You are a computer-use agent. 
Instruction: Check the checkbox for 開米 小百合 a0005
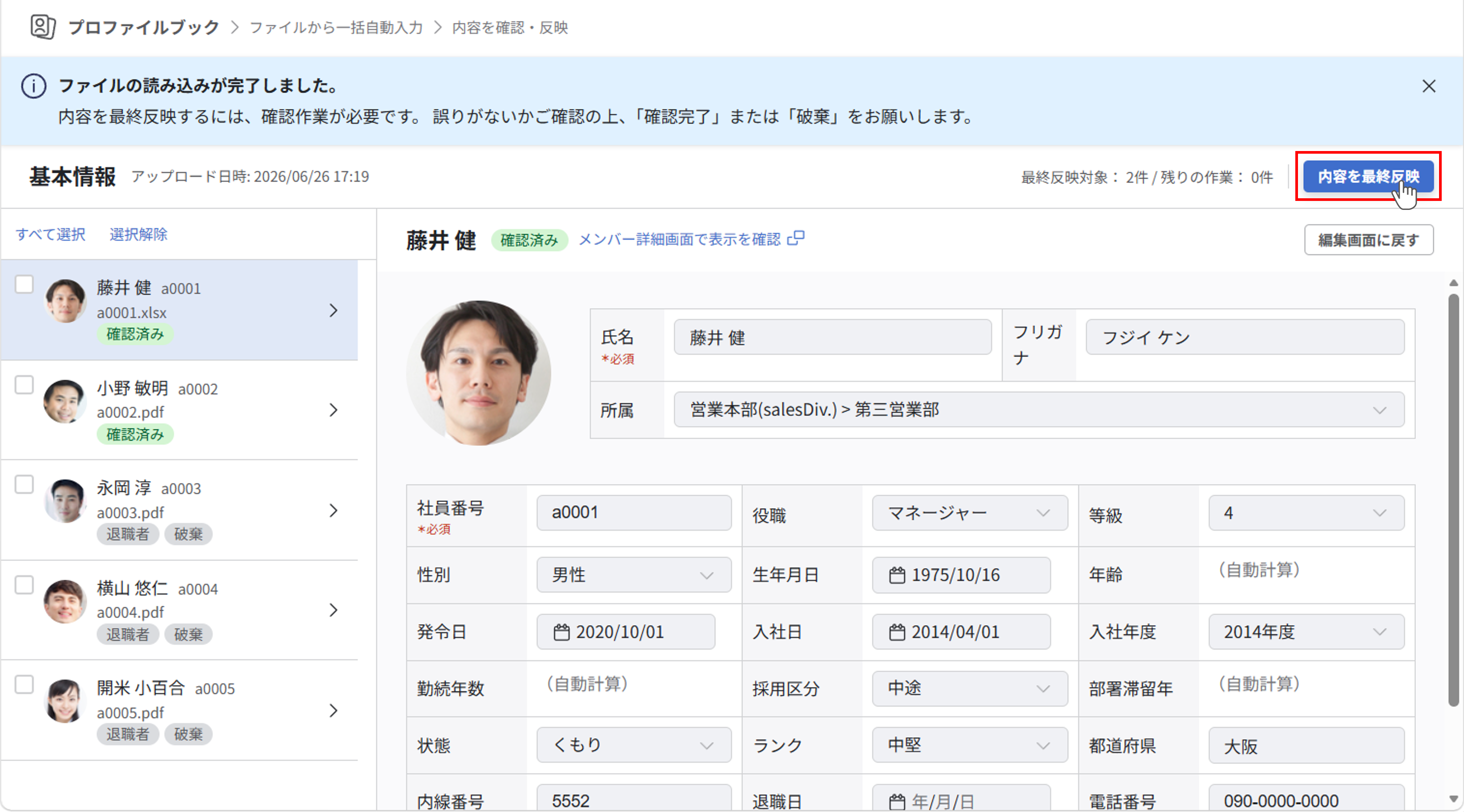[x=24, y=685]
